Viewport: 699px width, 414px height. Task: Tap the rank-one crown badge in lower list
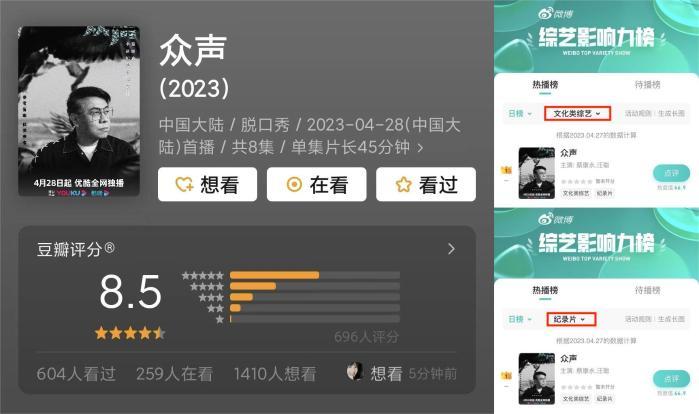[506, 376]
